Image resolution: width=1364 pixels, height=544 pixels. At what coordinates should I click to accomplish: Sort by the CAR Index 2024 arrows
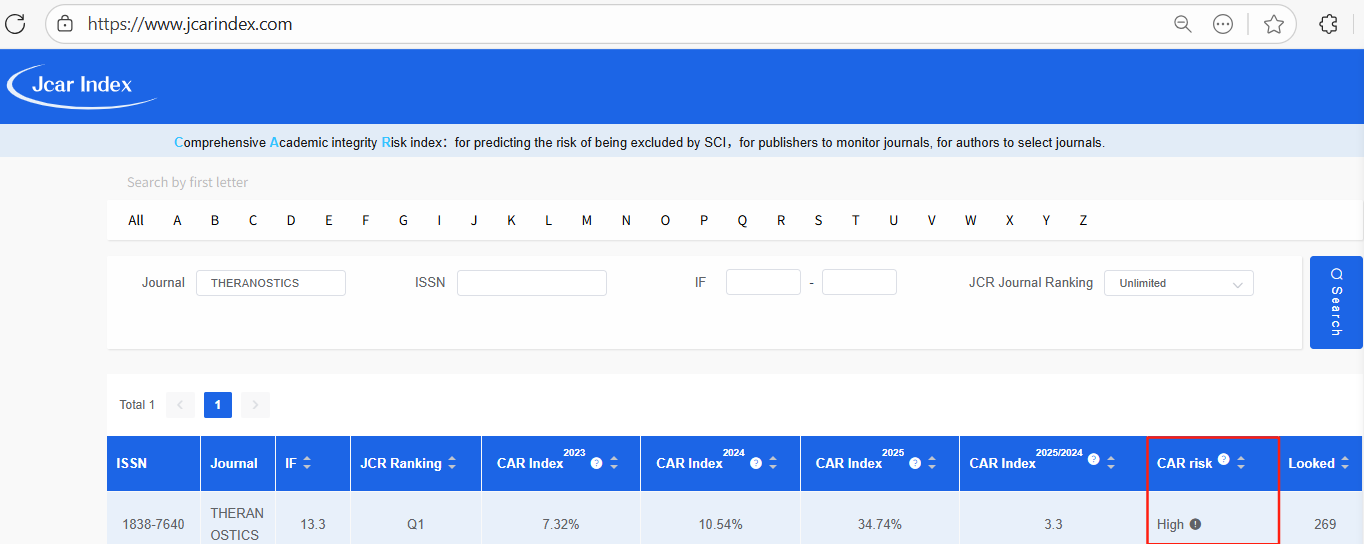pyautogui.click(x=773, y=463)
